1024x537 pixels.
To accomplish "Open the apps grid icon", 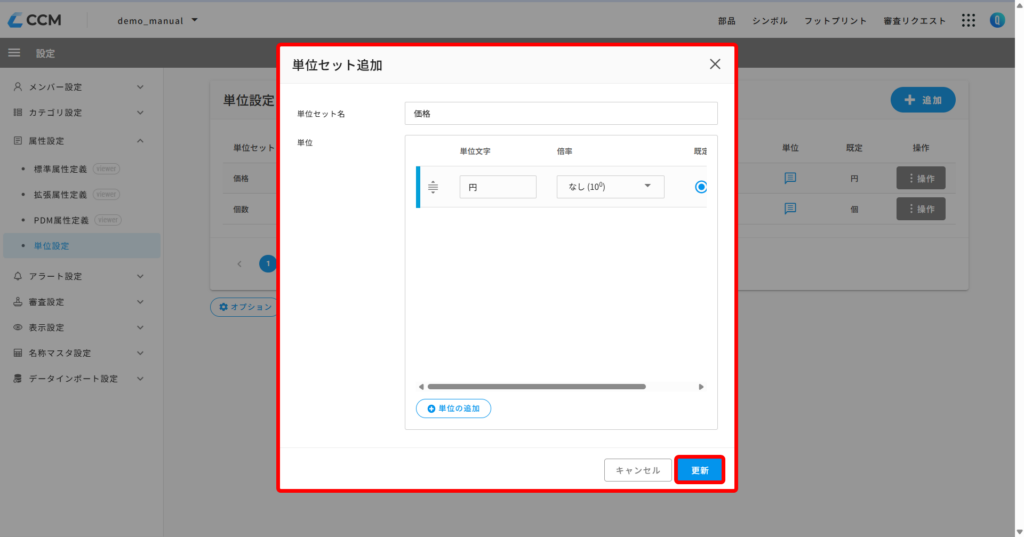I will (x=968, y=20).
